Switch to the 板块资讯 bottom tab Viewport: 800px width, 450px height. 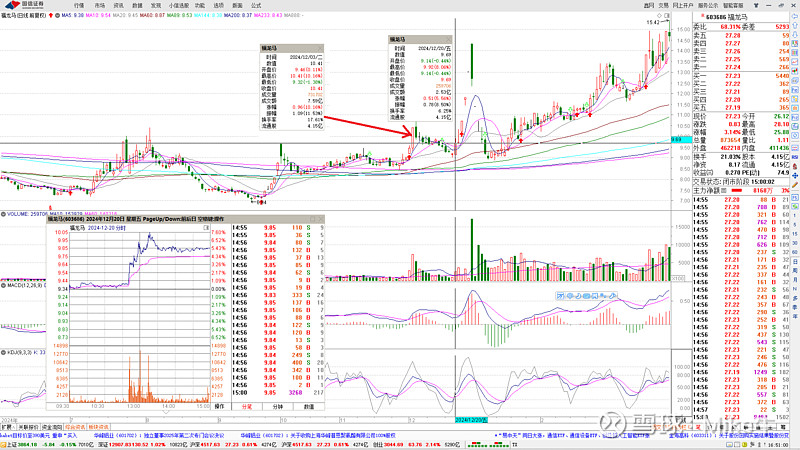click(x=98, y=427)
